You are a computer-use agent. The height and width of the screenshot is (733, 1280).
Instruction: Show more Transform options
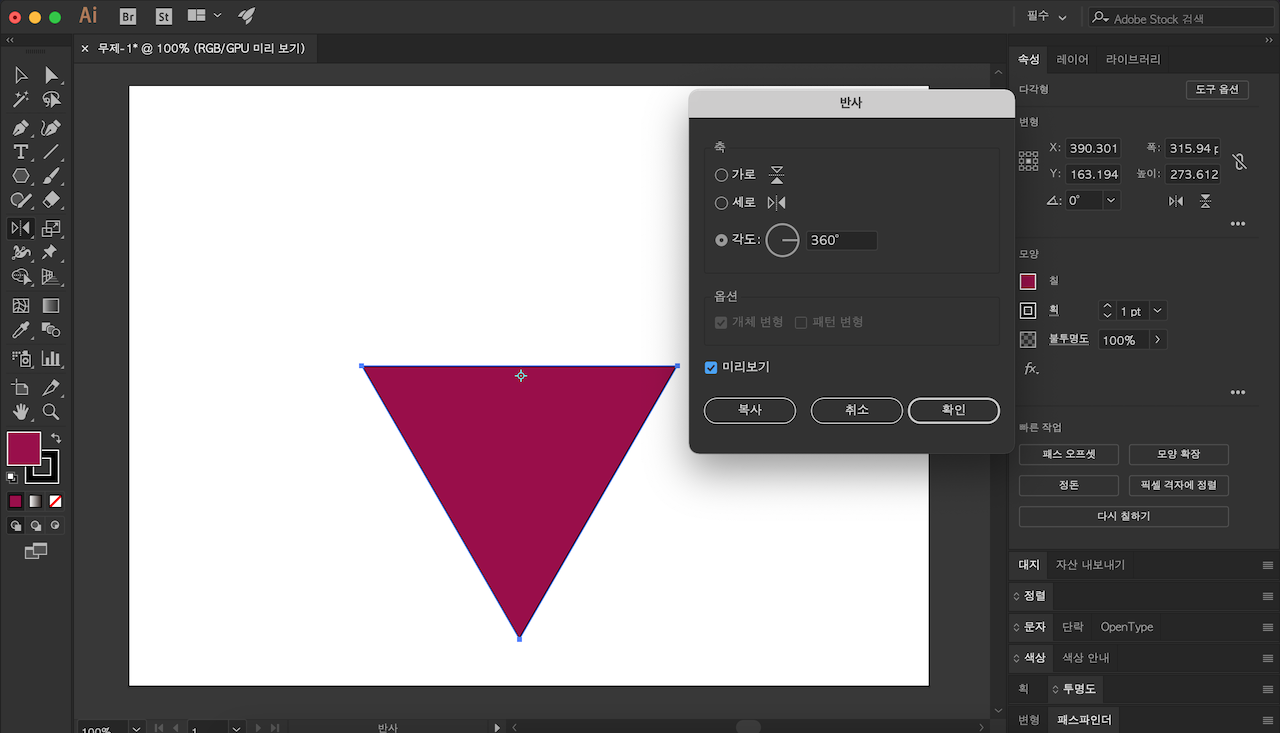[x=1238, y=224]
